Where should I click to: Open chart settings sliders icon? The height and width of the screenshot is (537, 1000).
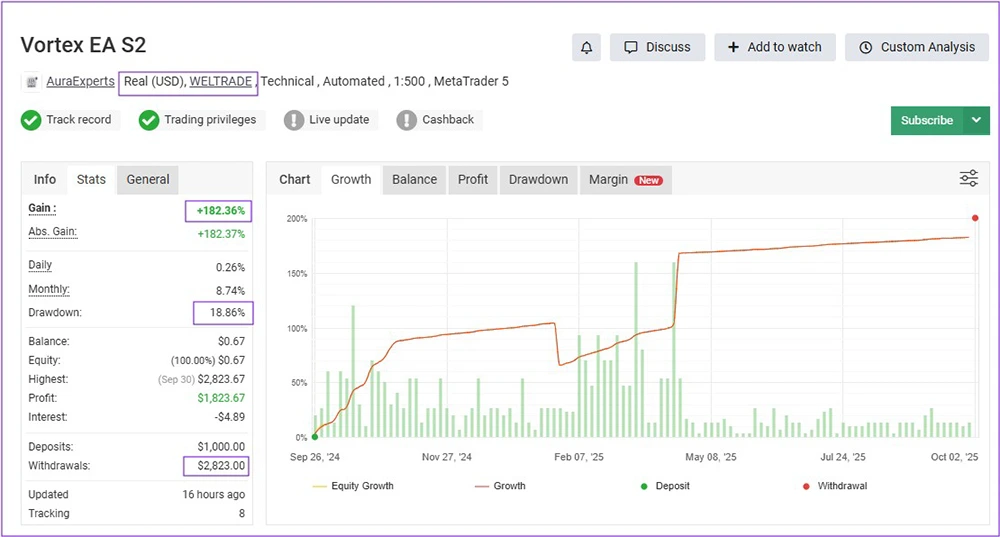968,179
